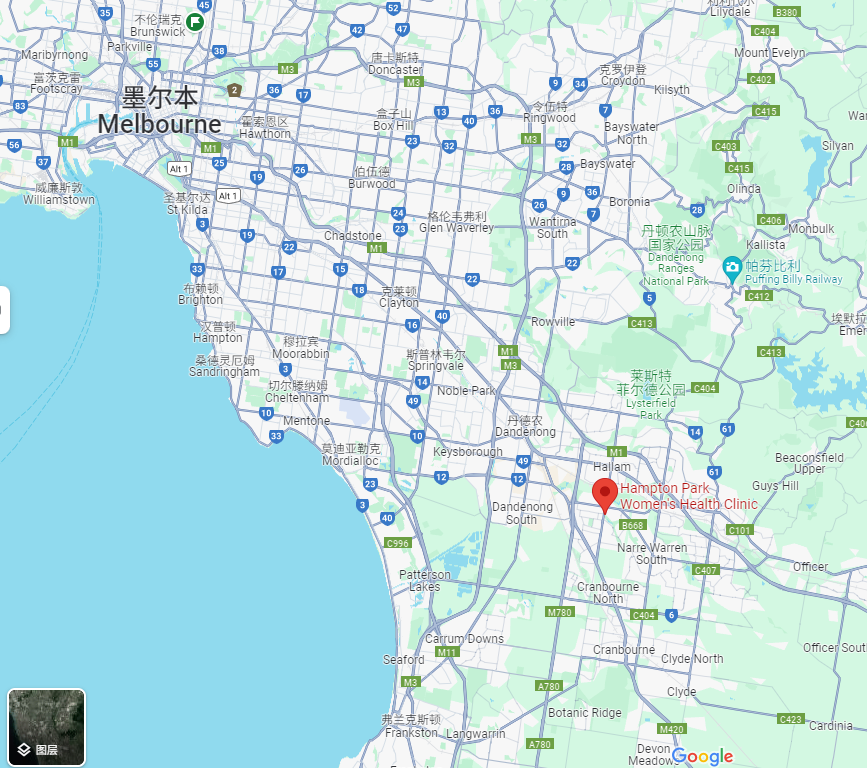Click the C402 road shield
867x768 pixels.
coord(760,79)
